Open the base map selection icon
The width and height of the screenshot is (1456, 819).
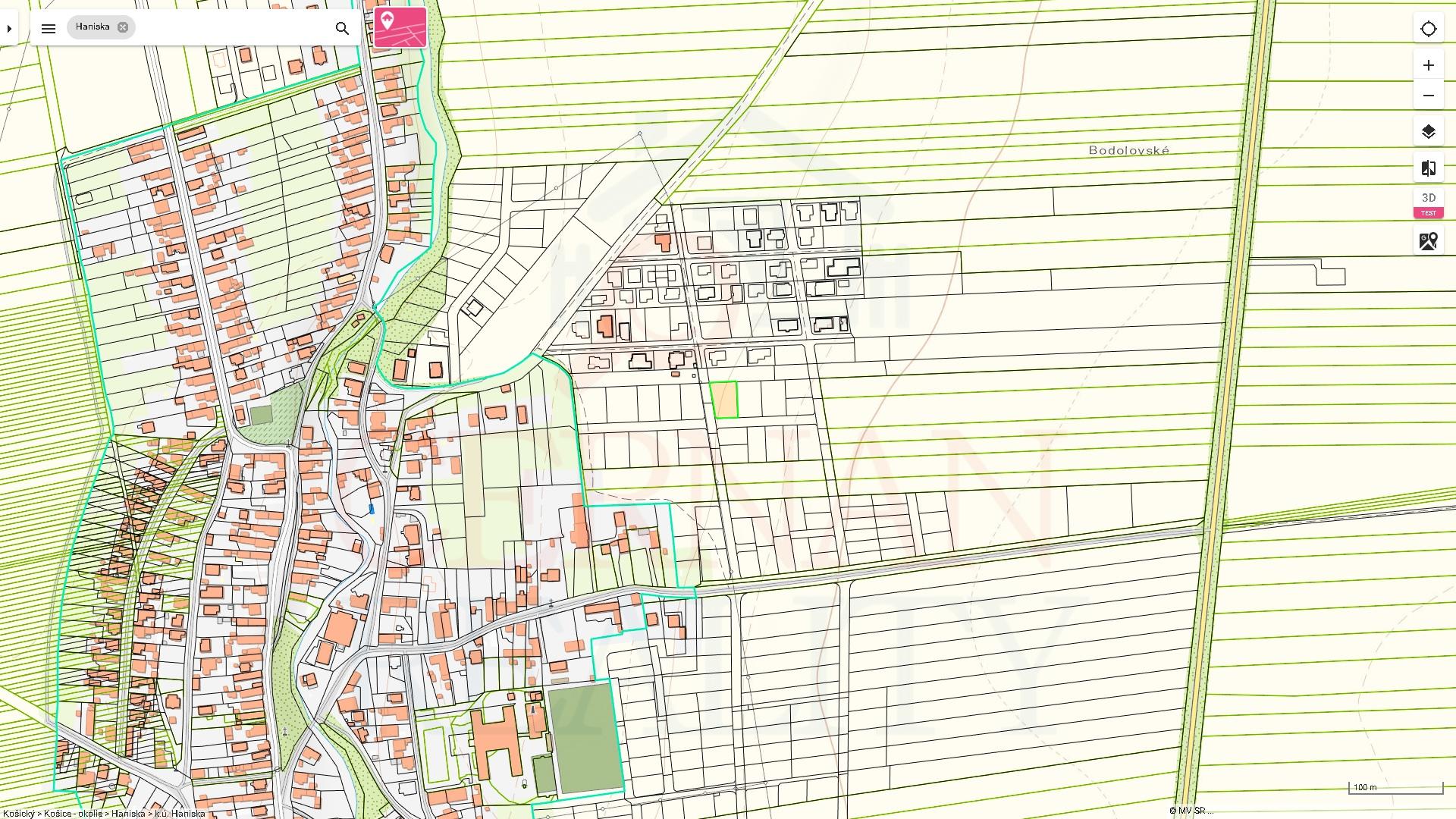(1429, 241)
